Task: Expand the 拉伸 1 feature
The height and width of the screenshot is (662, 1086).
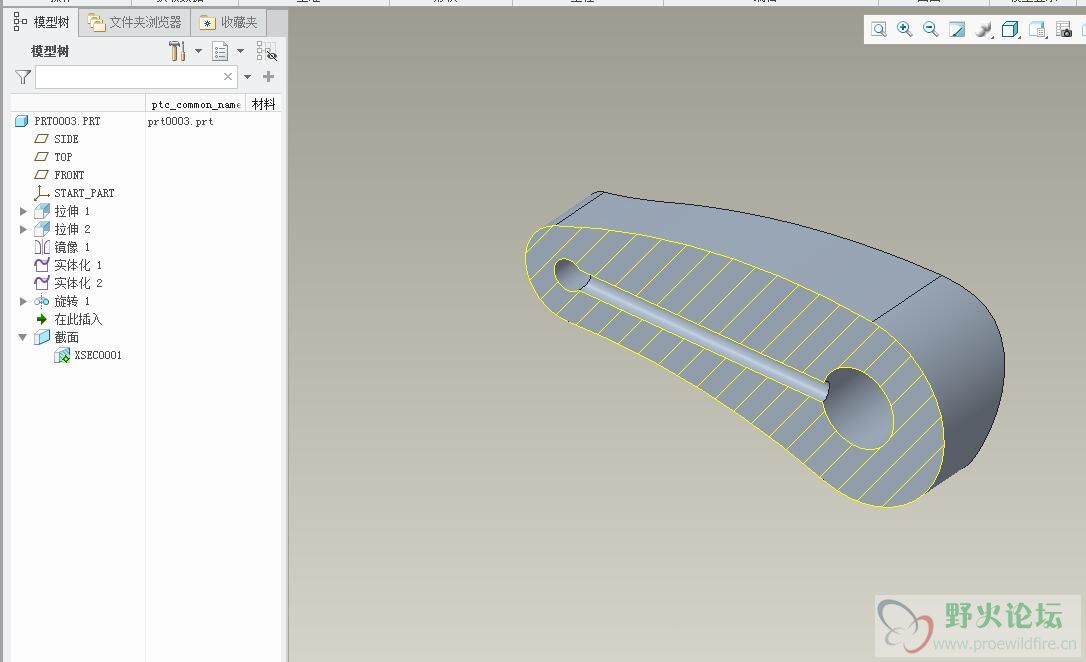Action: coord(23,211)
